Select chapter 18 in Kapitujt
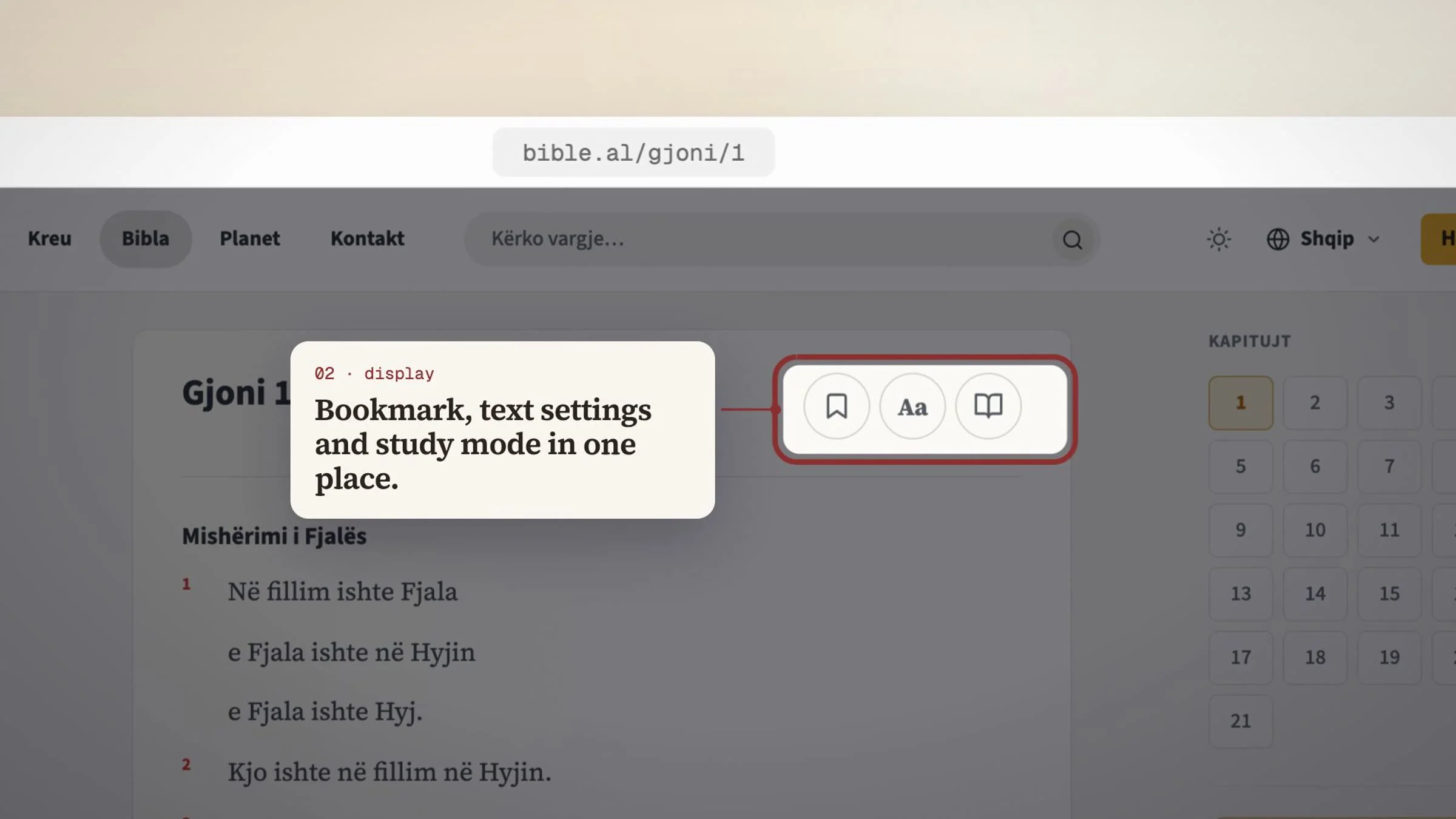1456x819 pixels. pyautogui.click(x=1315, y=658)
